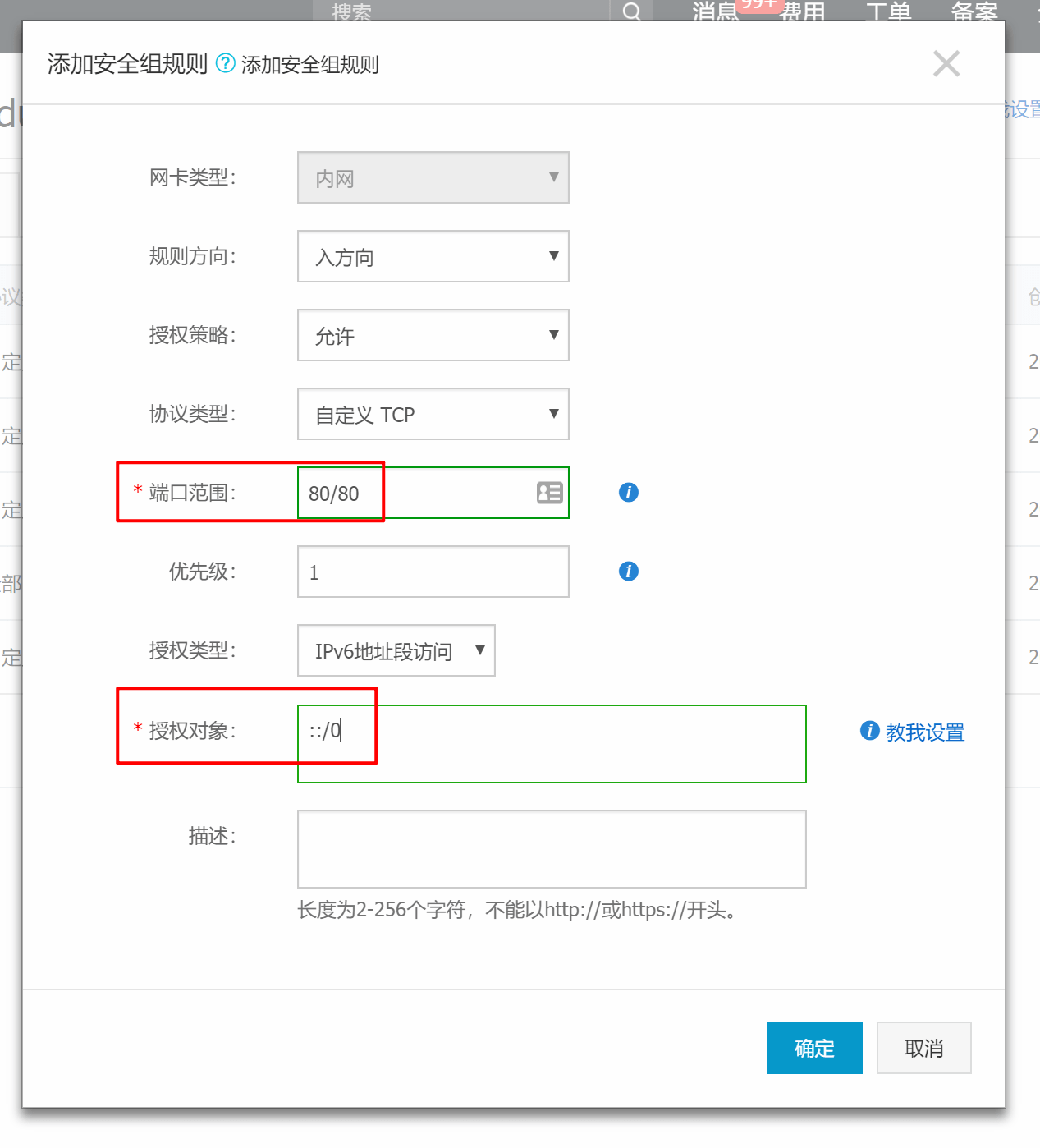Confirm with the 确定 button
Screen dimensions: 1040x1148
[815, 1048]
